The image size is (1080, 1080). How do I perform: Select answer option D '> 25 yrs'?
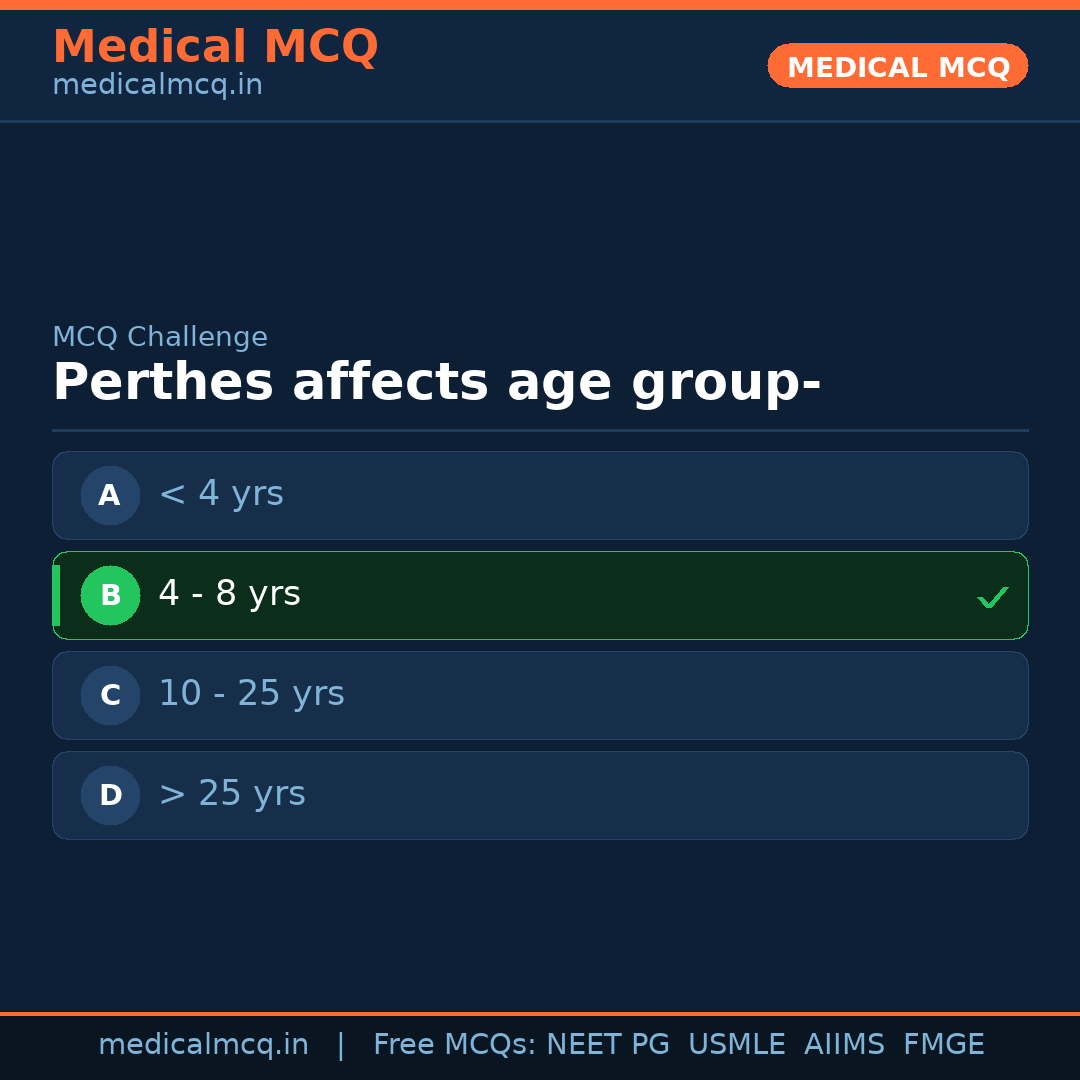click(540, 795)
